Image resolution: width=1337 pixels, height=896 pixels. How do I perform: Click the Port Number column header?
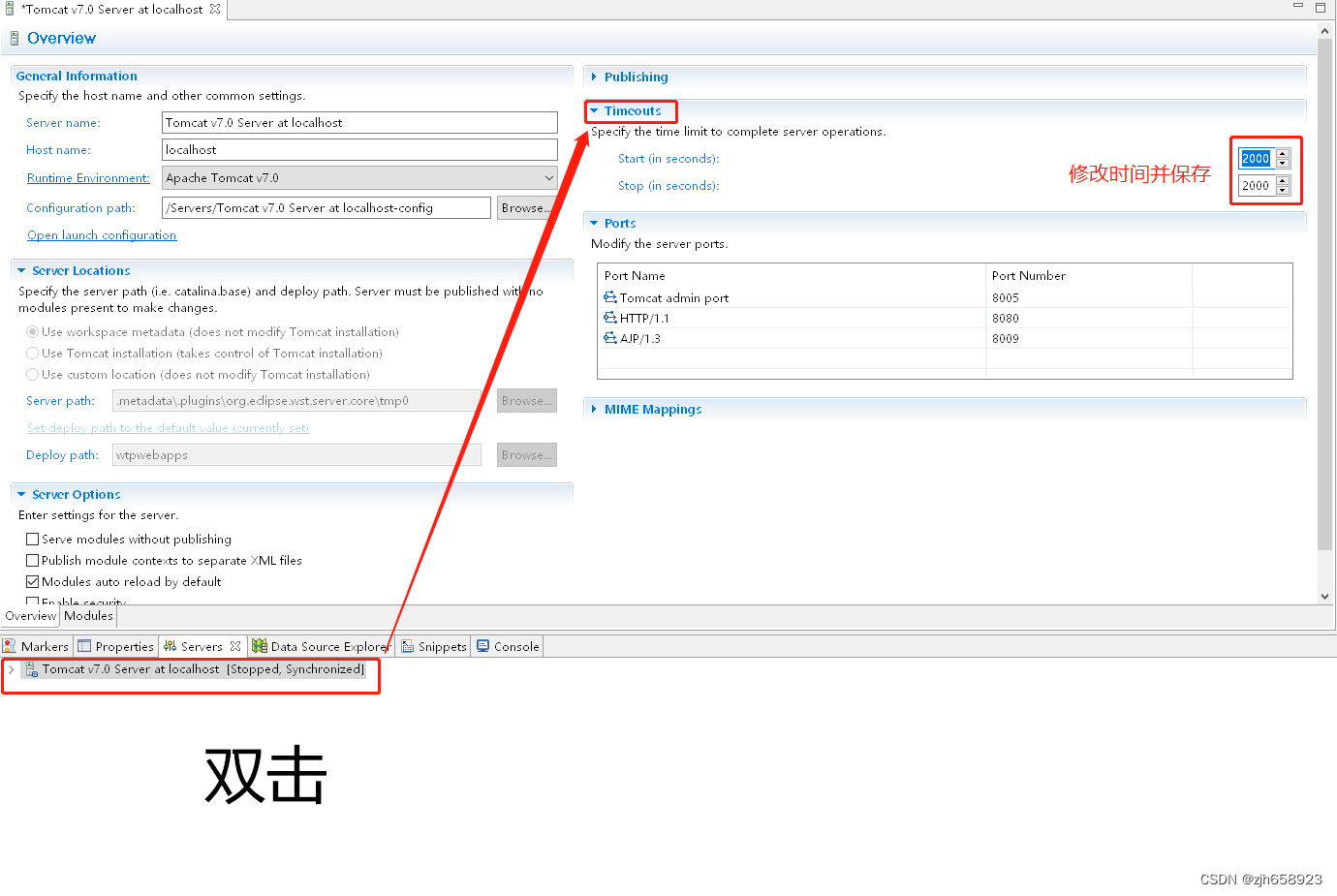(1088, 276)
